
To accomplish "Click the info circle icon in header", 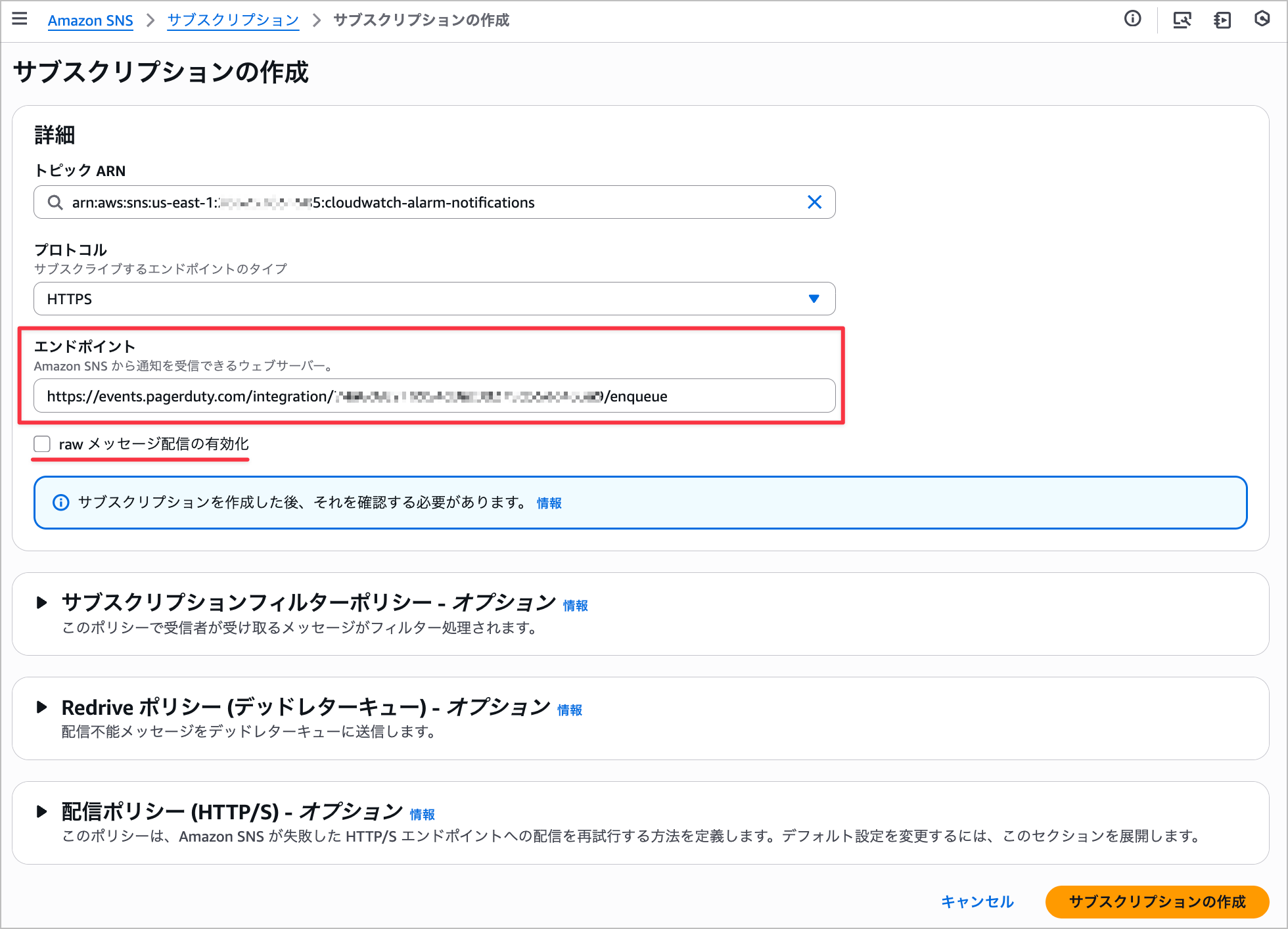I will [x=1132, y=19].
